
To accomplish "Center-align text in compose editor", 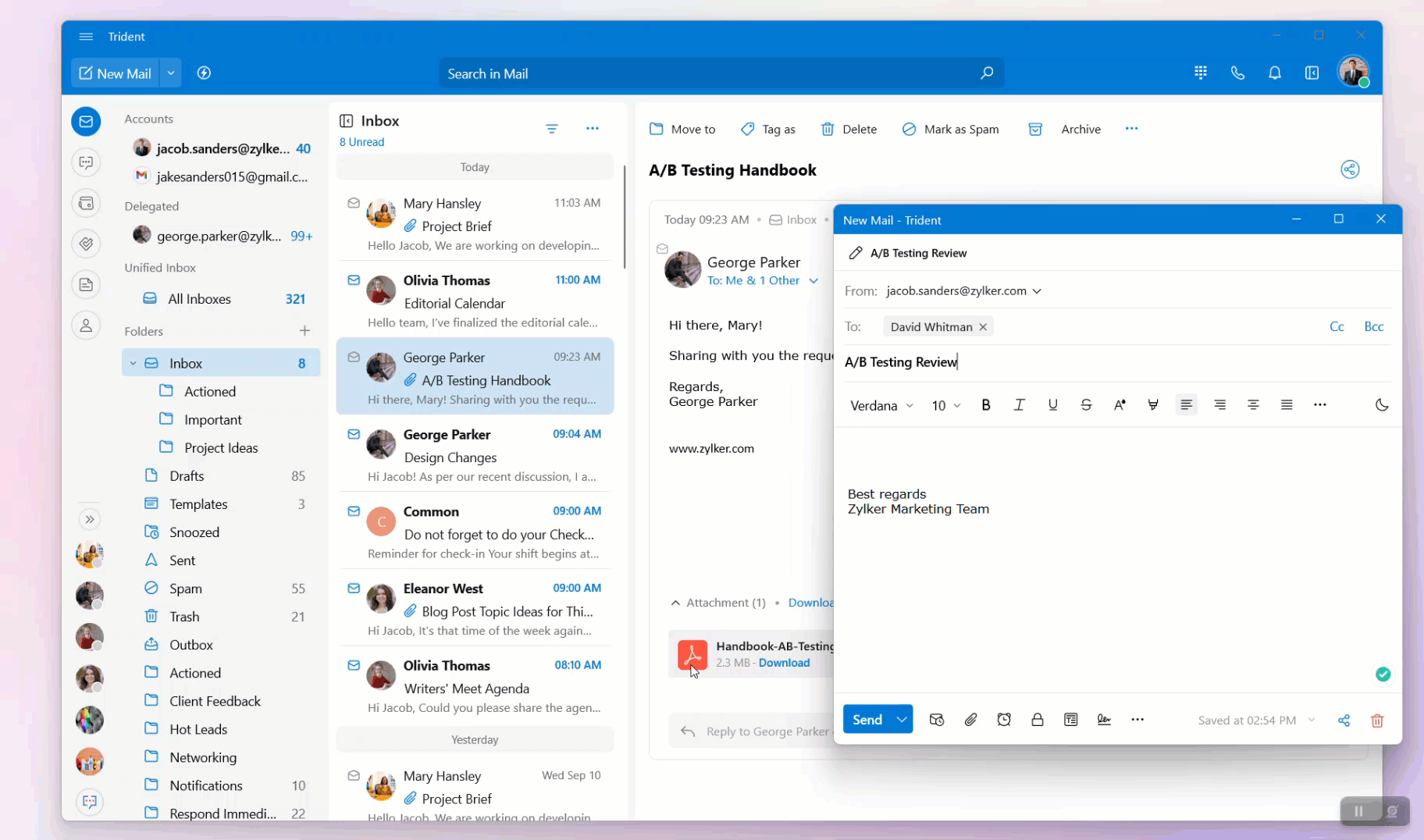I will coord(1253,404).
